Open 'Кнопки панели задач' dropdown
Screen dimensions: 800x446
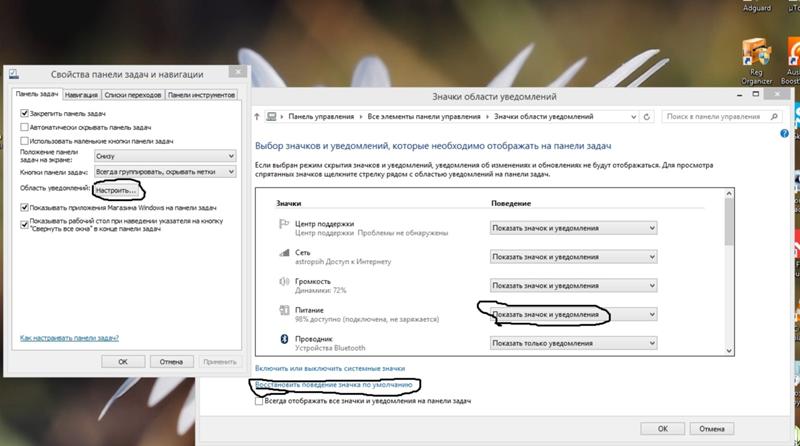(165, 172)
